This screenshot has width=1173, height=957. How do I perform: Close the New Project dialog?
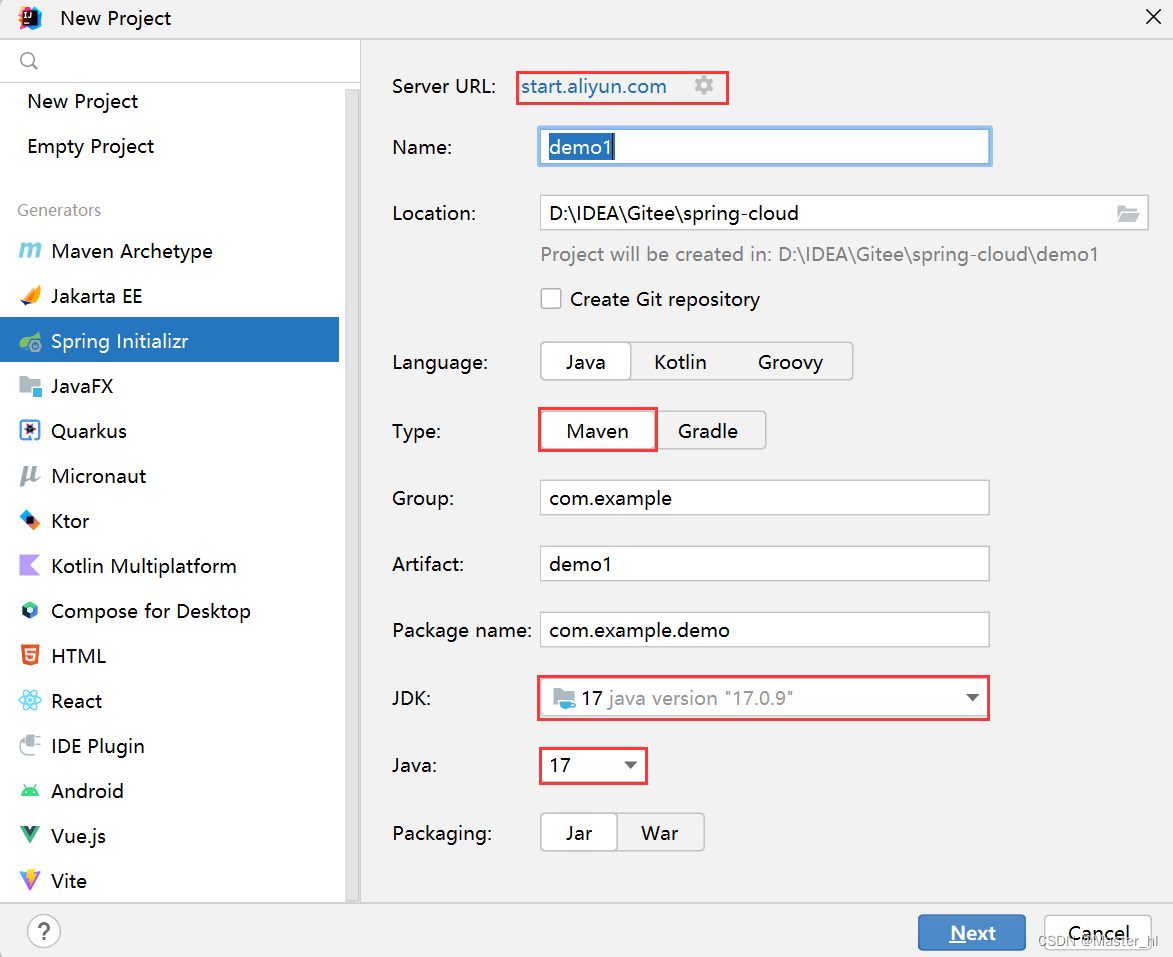pyautogui.click(x=1153, y=17)
